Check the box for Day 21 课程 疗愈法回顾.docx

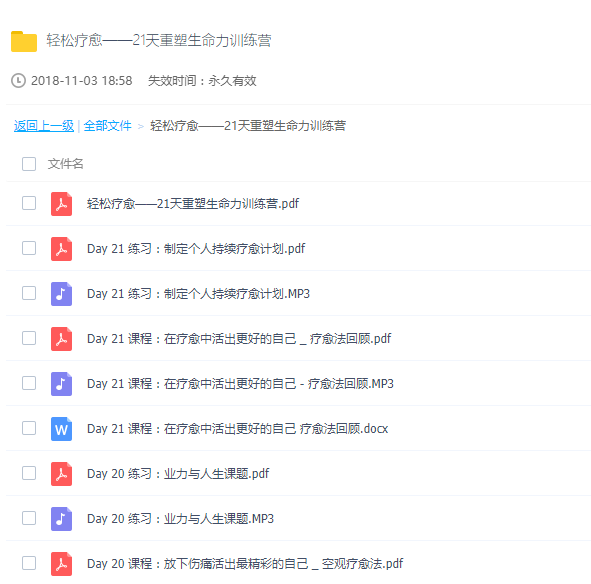coord(29,428)
